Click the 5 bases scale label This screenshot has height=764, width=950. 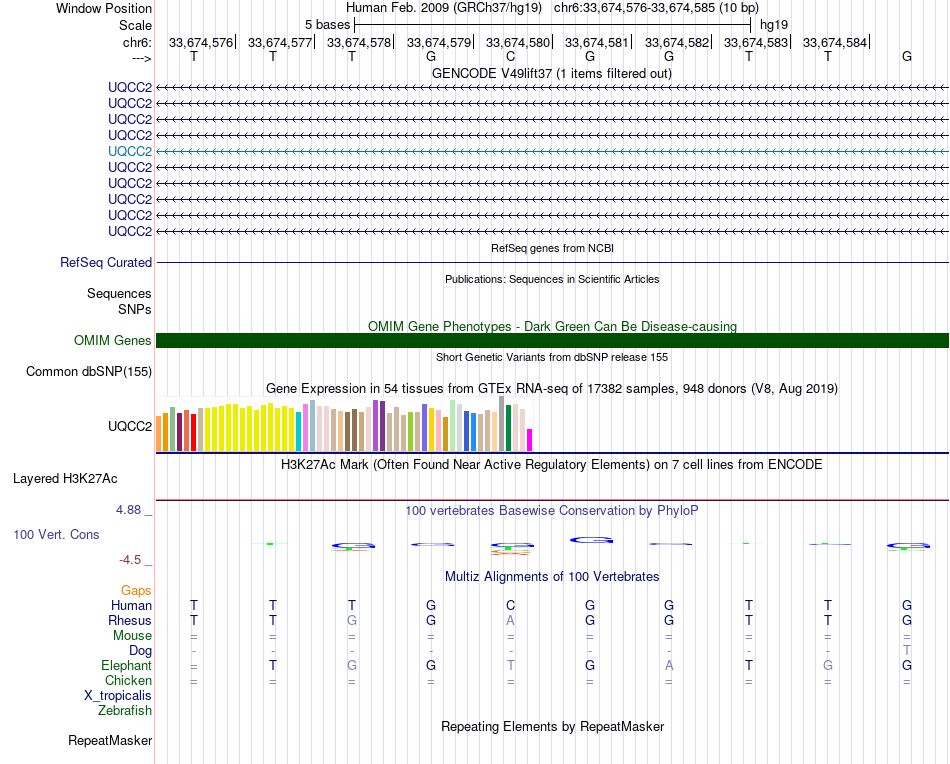[x=327, y=25]
